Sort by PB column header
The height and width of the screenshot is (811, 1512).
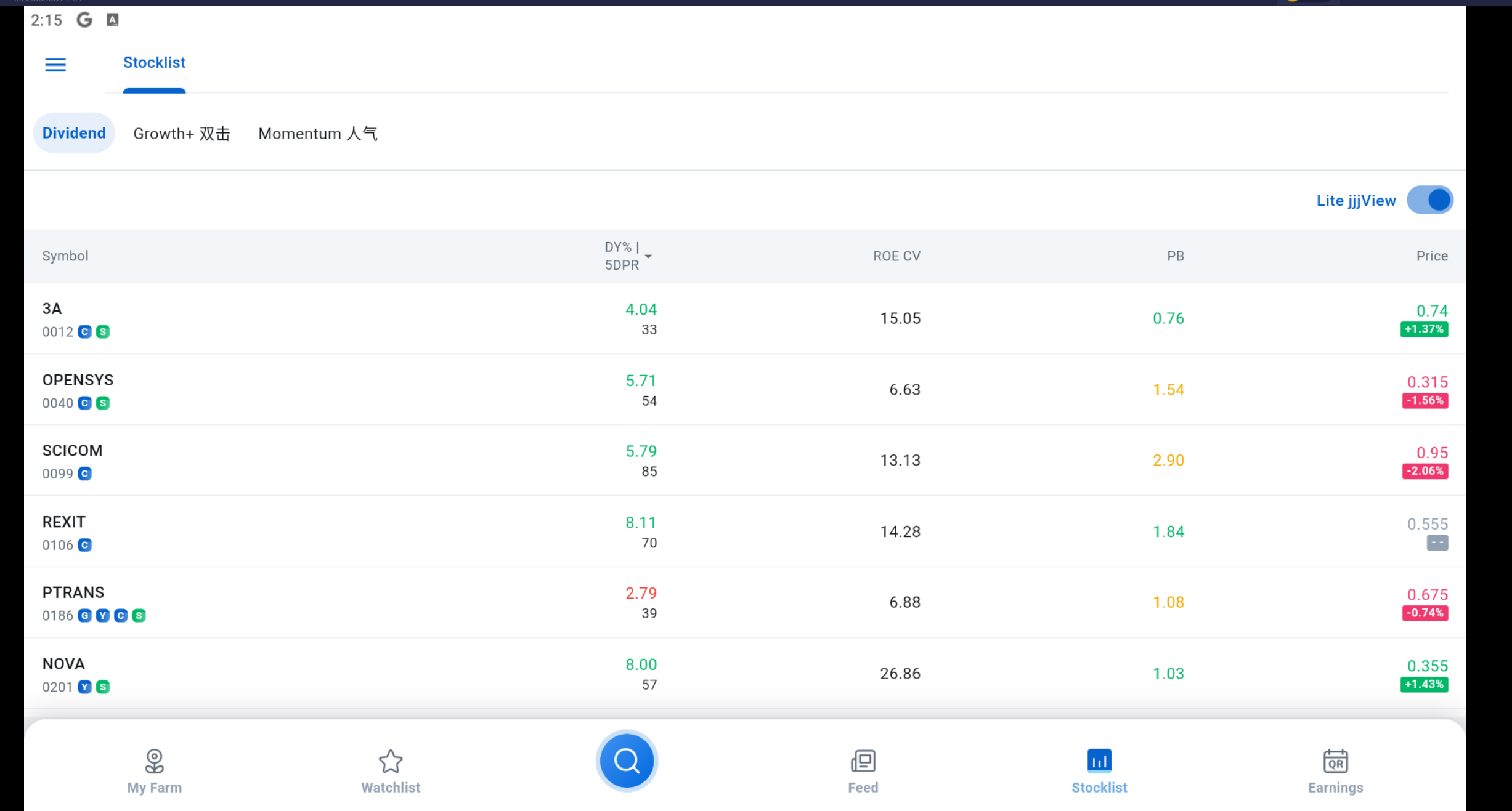click(1175, 256)
